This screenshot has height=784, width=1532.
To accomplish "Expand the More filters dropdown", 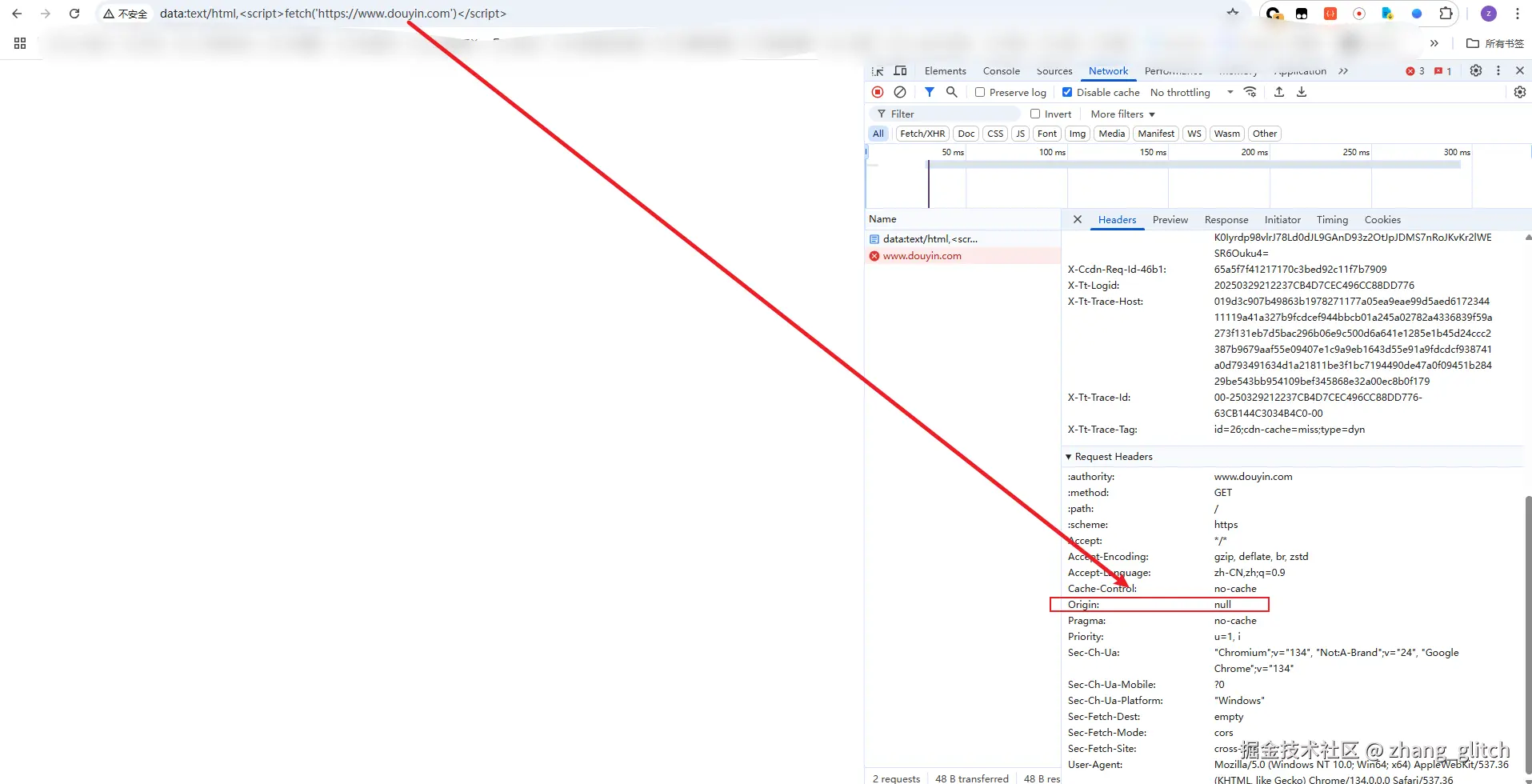I will 1122,114.
